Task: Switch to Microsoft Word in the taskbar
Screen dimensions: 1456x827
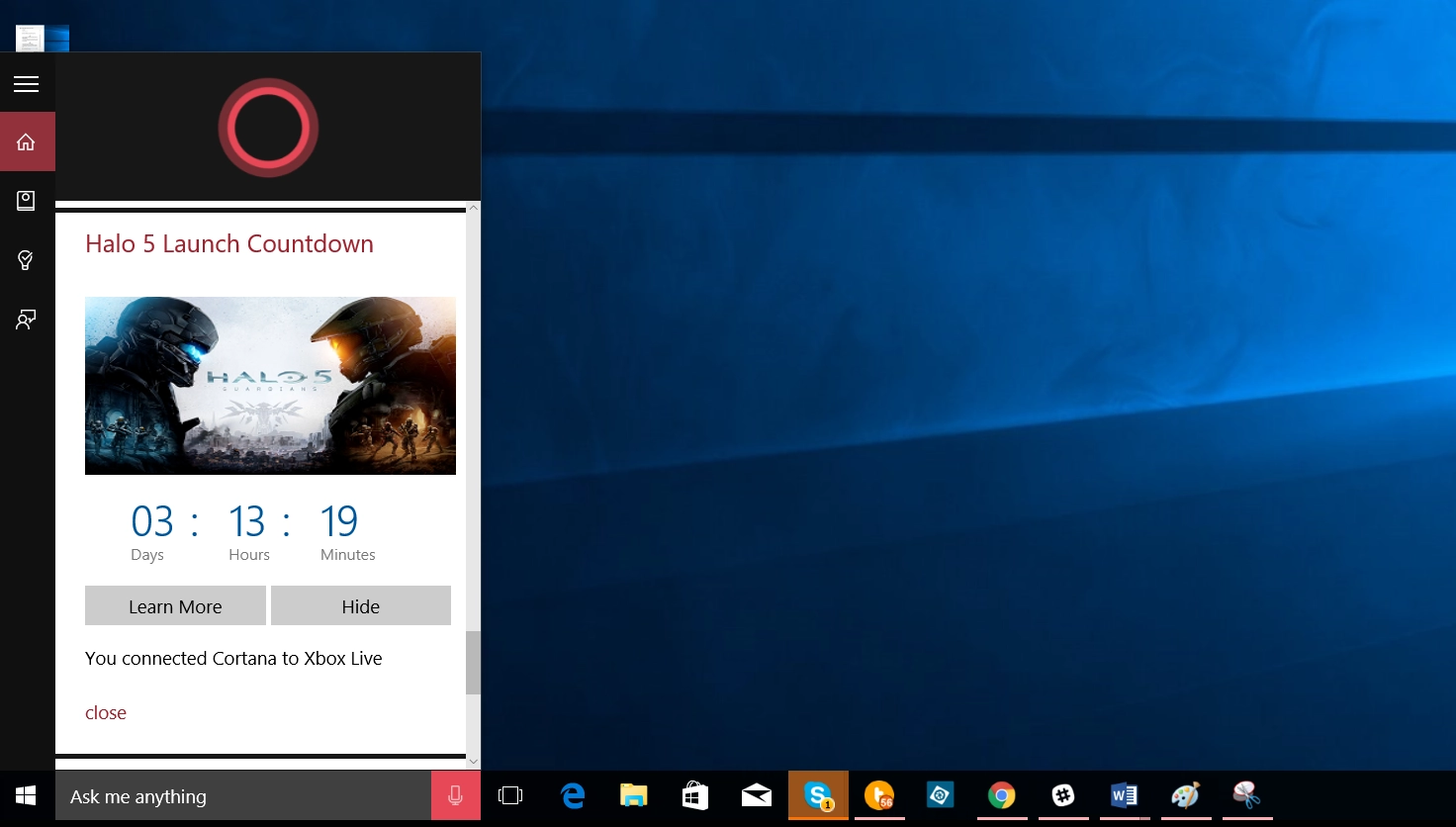Action: coord(1125,795)
